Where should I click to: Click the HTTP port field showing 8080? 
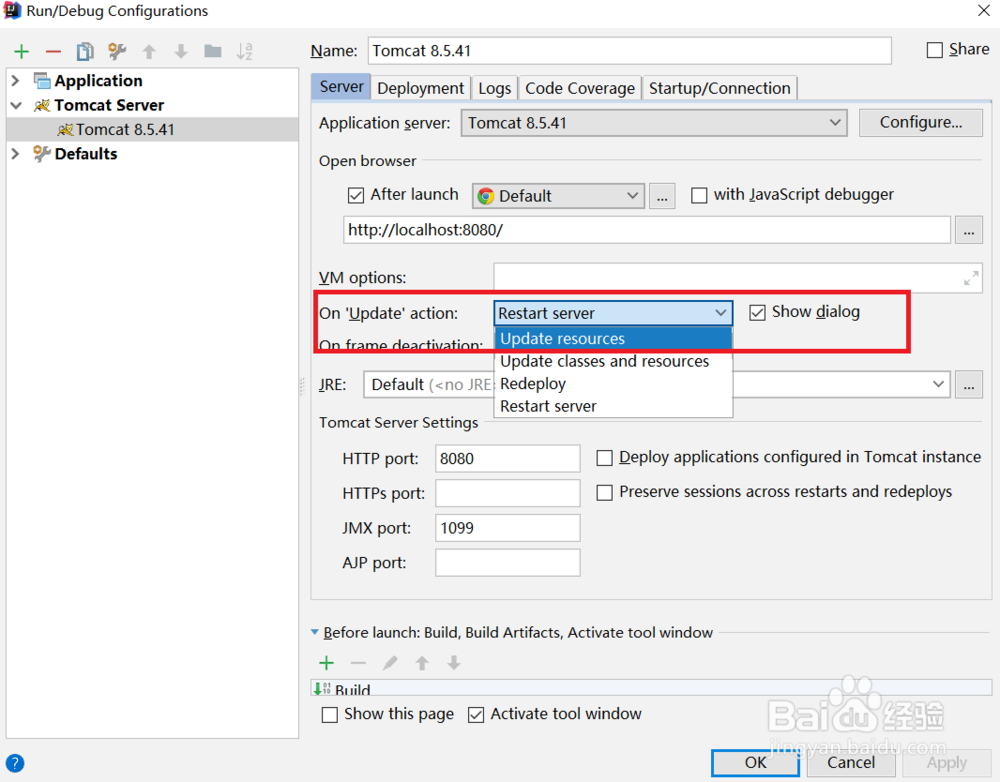(508, 459)
